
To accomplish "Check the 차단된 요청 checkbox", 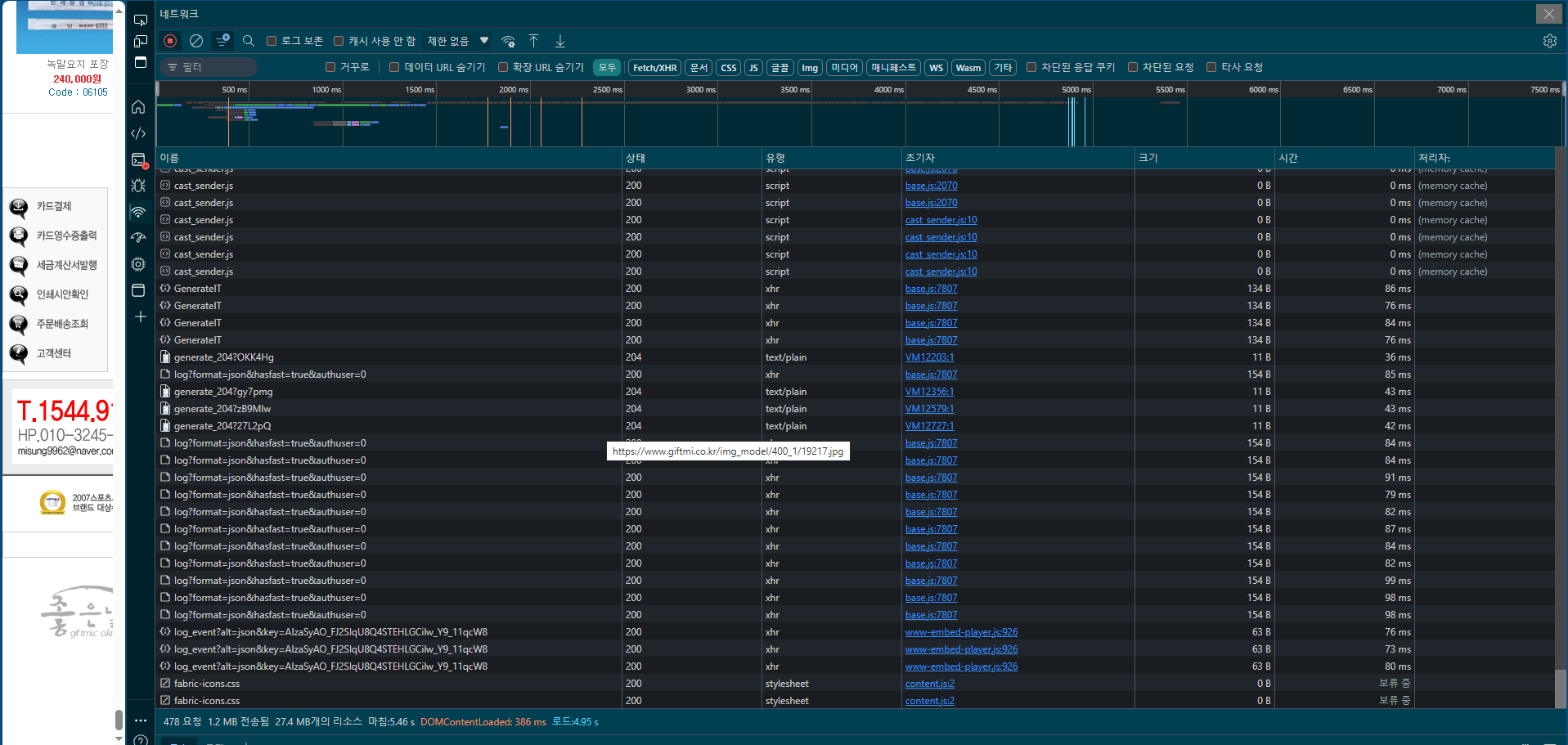I will 1133,67.
